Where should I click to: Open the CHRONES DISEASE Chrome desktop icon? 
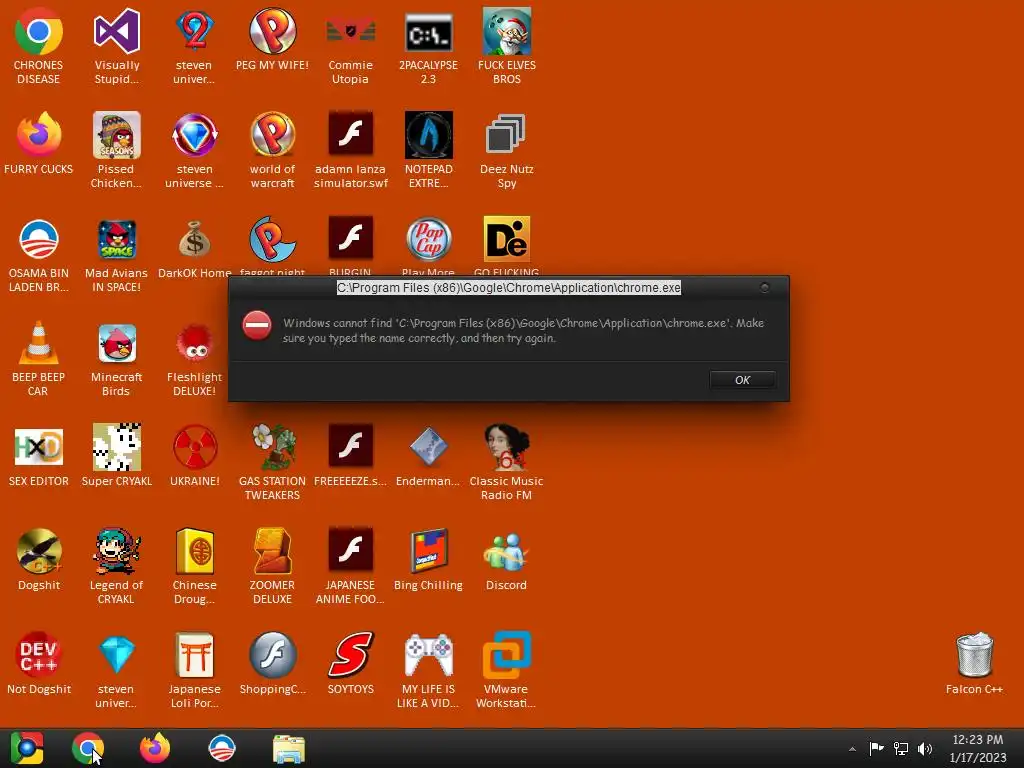coord(39,46)
